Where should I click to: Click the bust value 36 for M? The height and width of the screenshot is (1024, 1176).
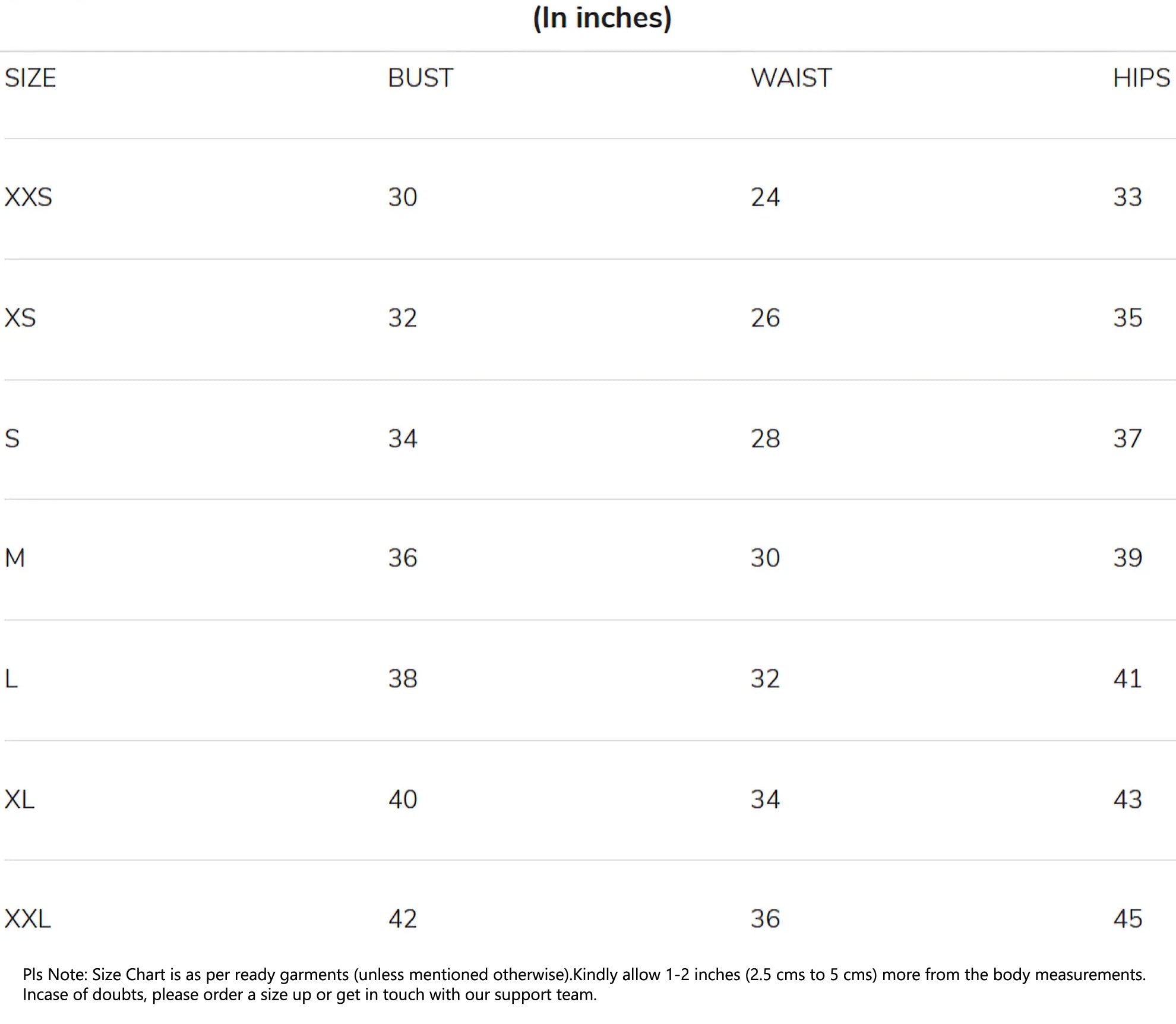[403, 558]
